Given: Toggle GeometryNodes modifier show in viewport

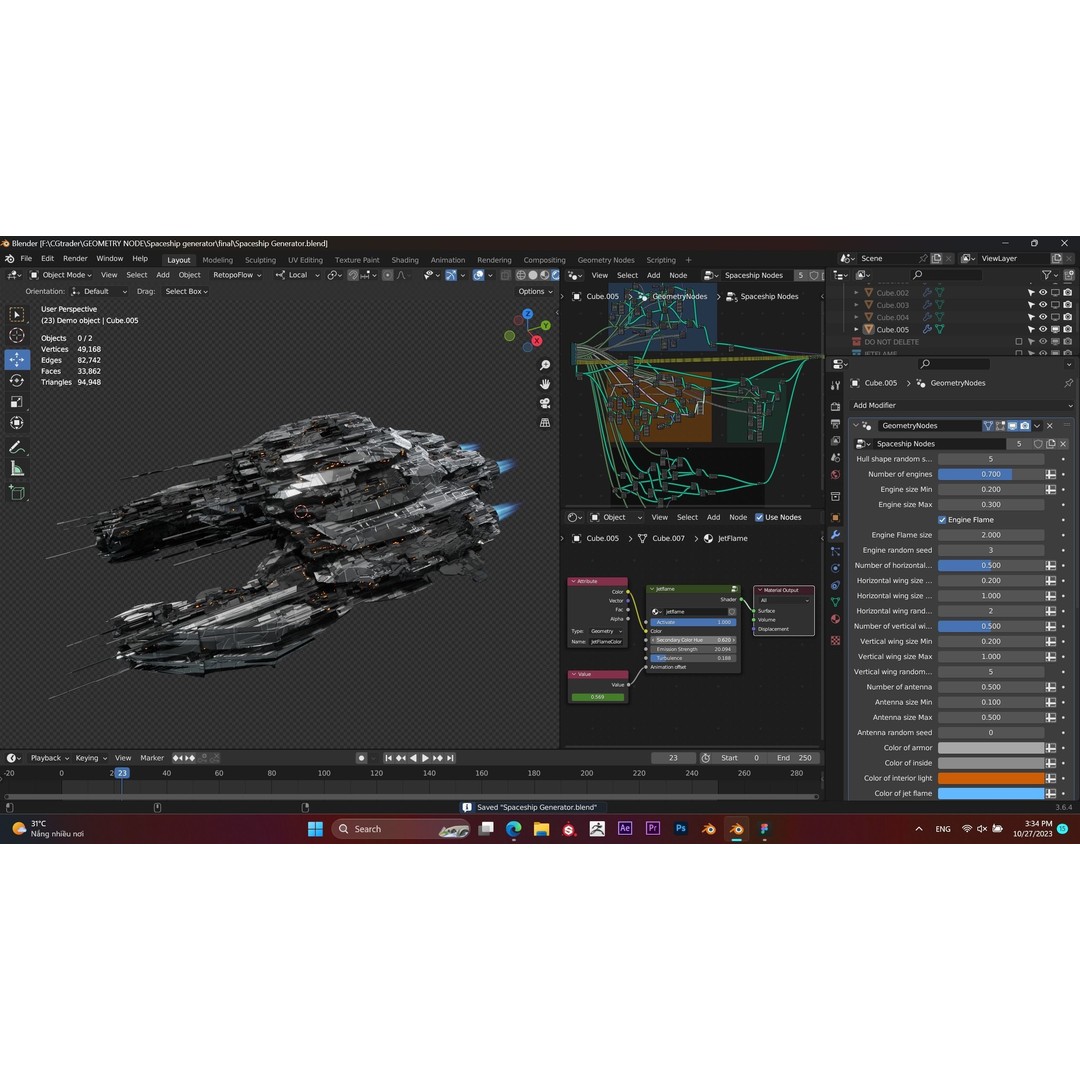Looking at the screenshot, I should (x=1012, y=426).
